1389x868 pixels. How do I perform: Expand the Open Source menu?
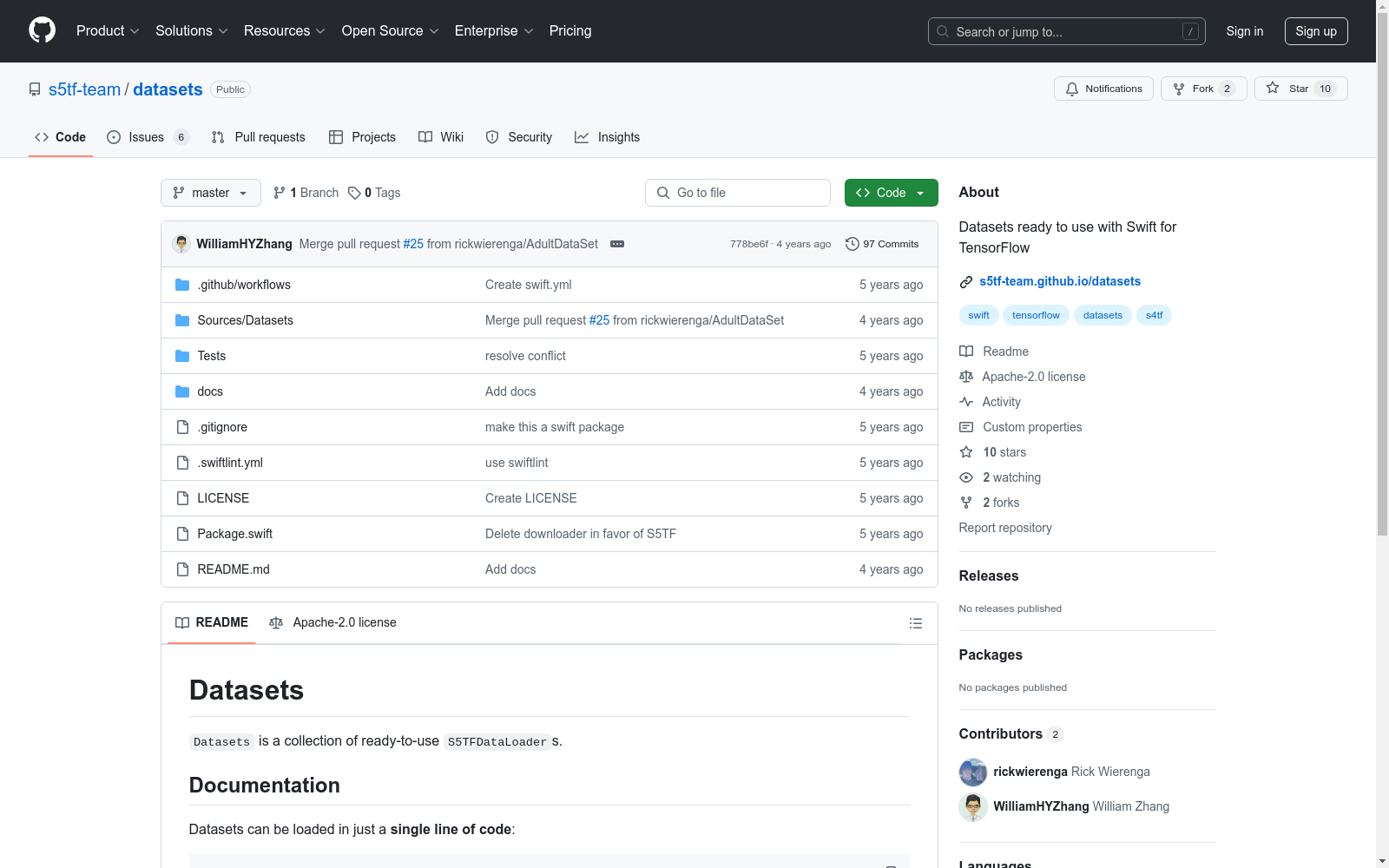coord(391,31)
